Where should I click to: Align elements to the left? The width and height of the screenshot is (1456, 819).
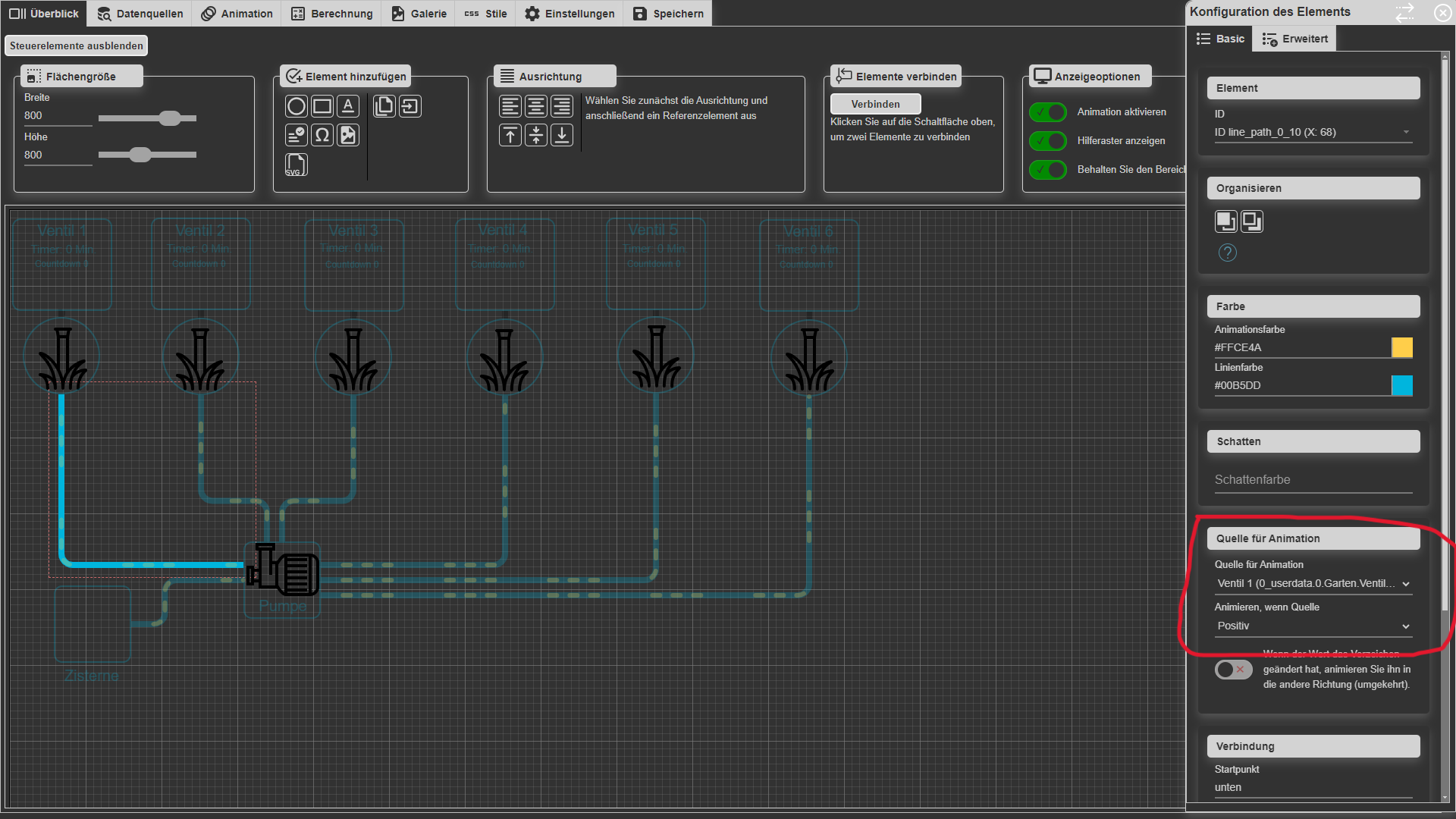tap(510, 106)
